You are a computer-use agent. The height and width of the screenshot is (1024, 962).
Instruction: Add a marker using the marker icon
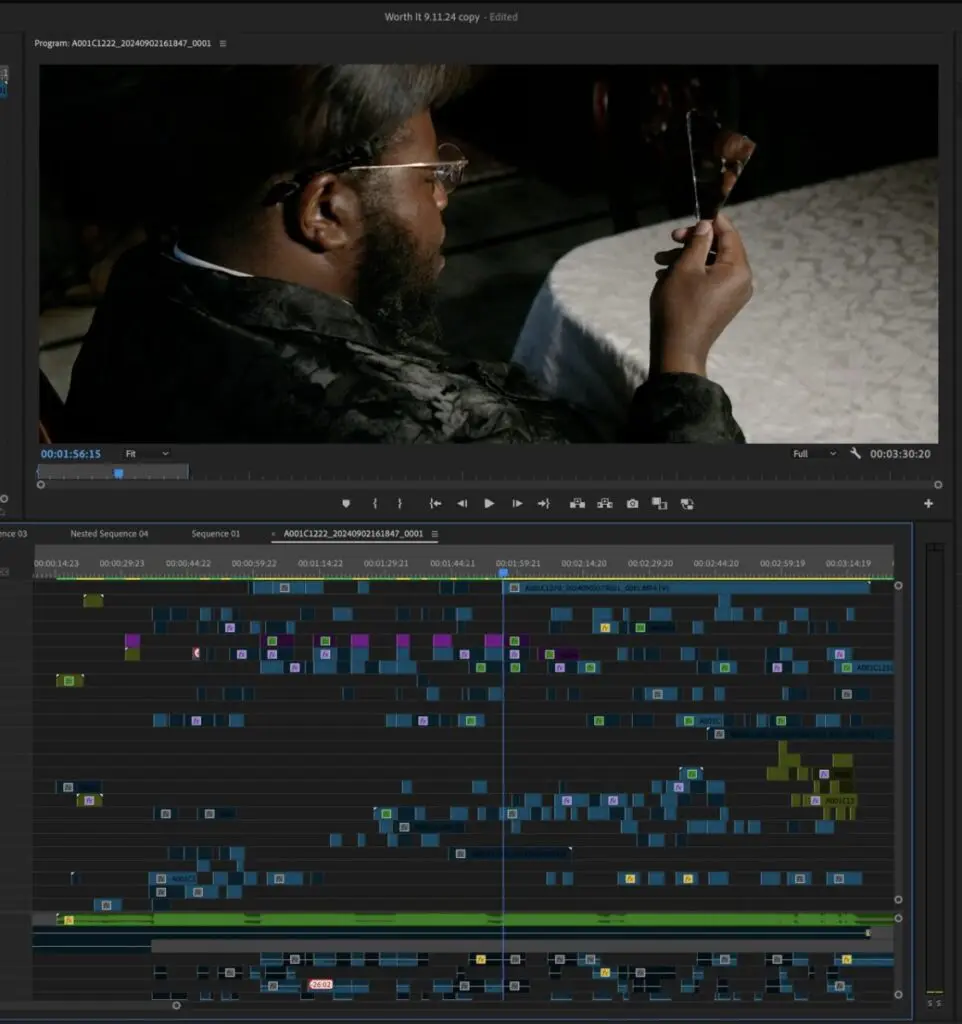pos(346,504)
